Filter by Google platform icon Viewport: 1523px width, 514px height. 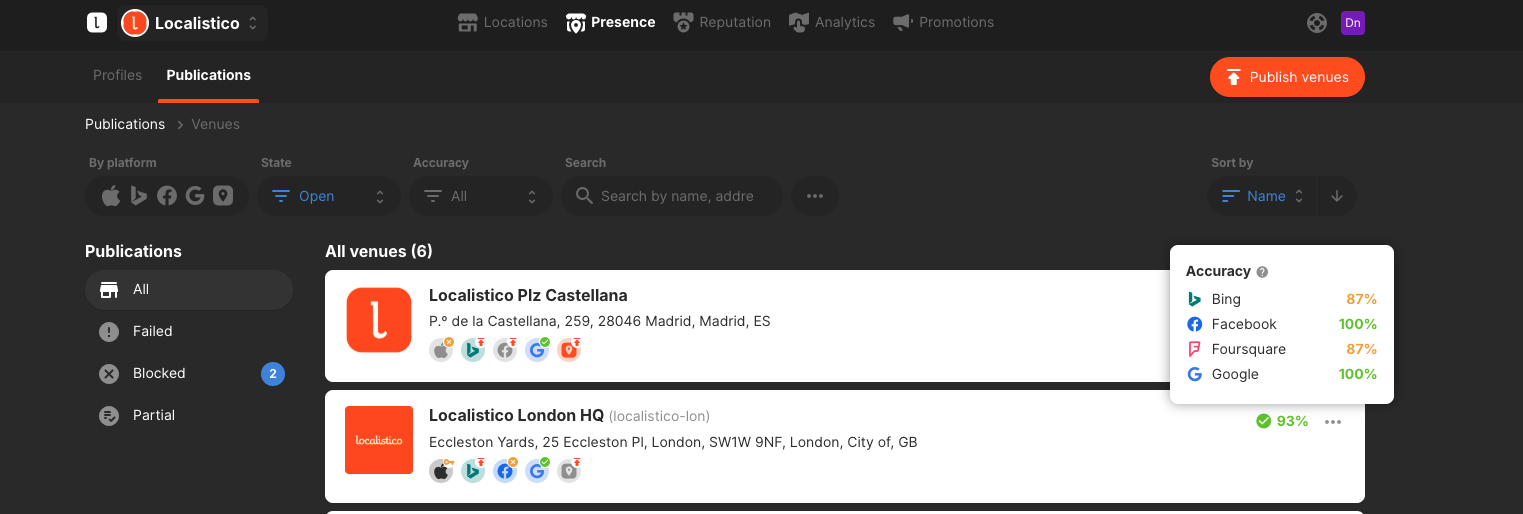[x=195, y=196]
